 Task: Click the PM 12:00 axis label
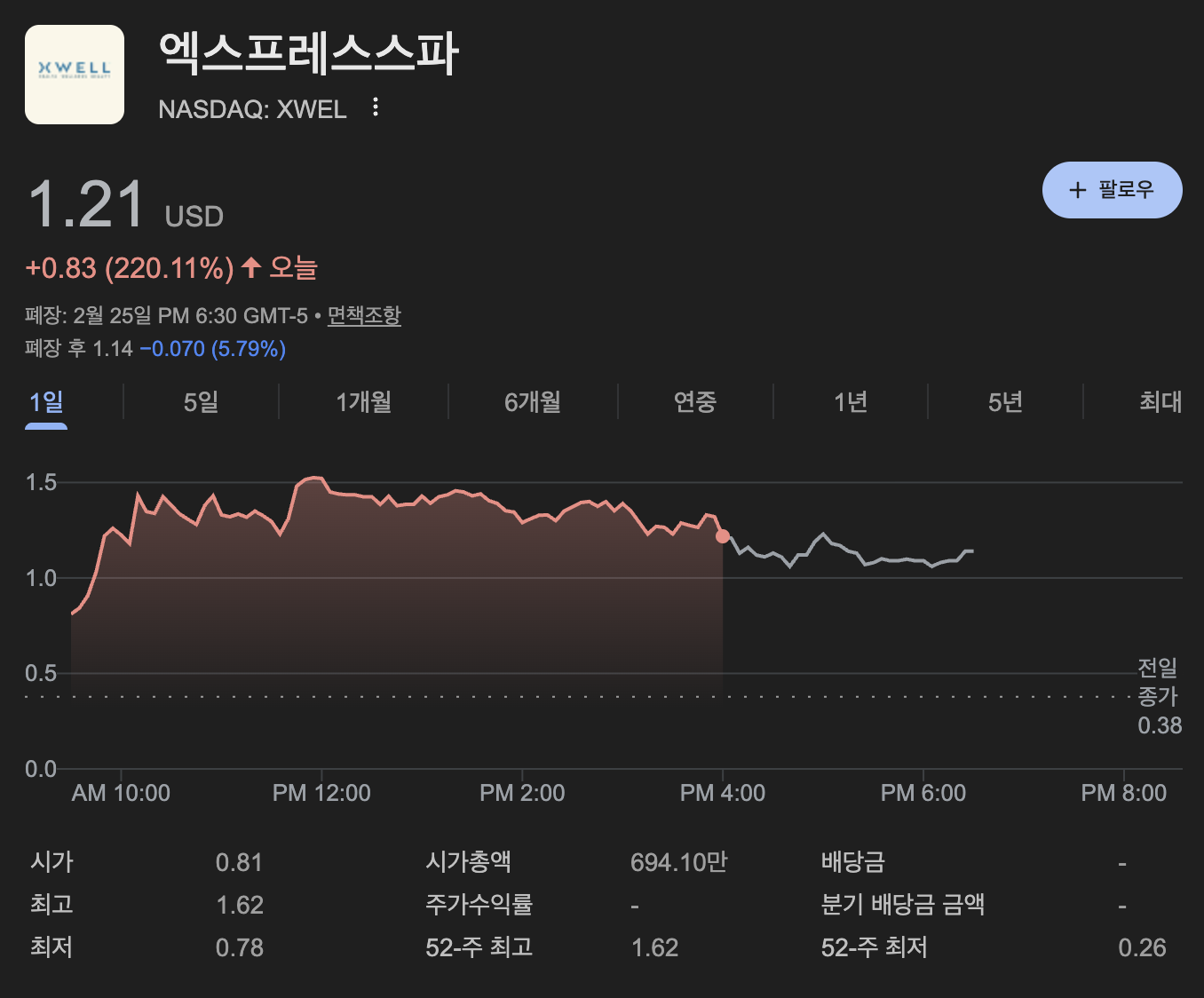click(321, 793)
